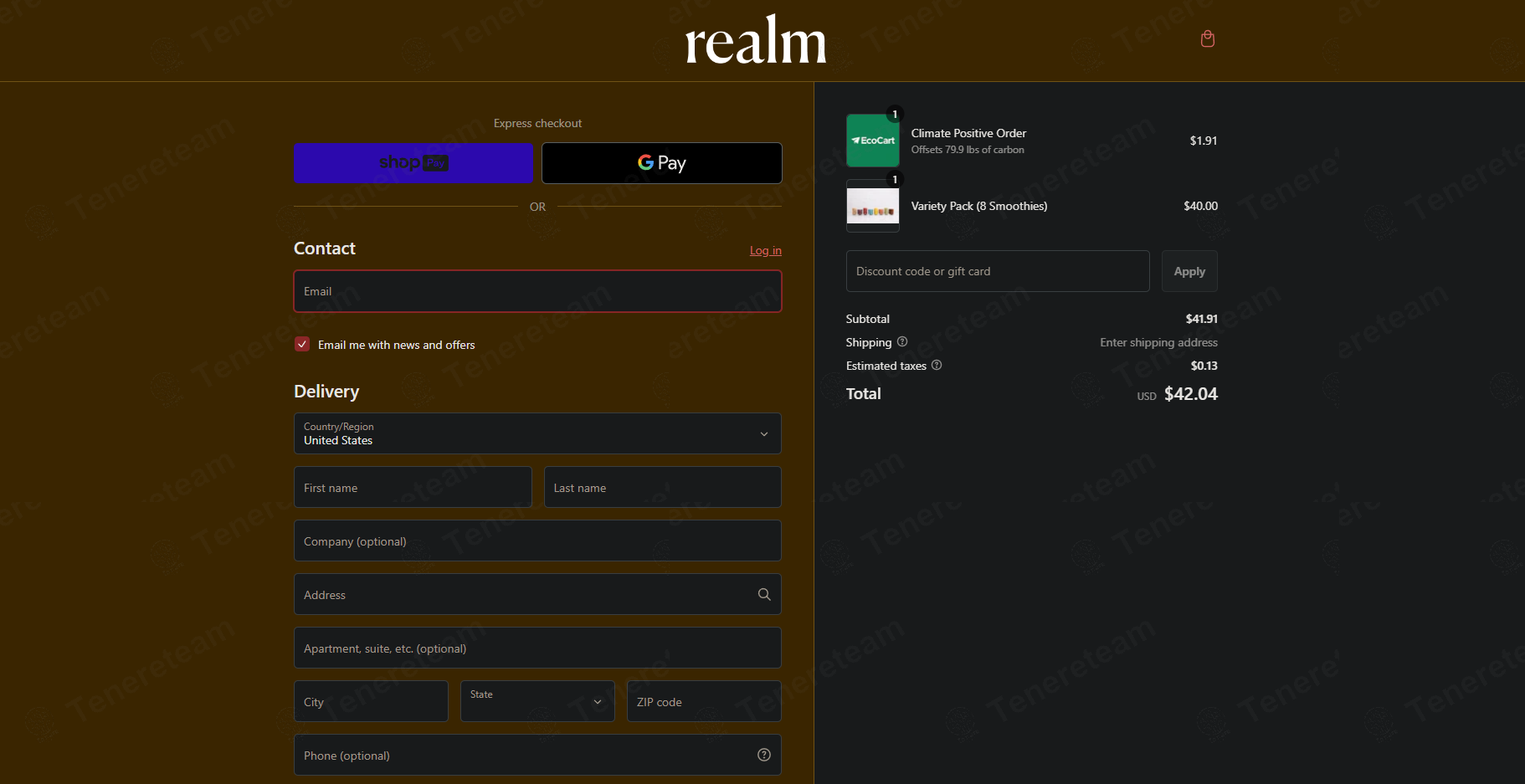
Task: Focus the First name field
Action: 413,487
